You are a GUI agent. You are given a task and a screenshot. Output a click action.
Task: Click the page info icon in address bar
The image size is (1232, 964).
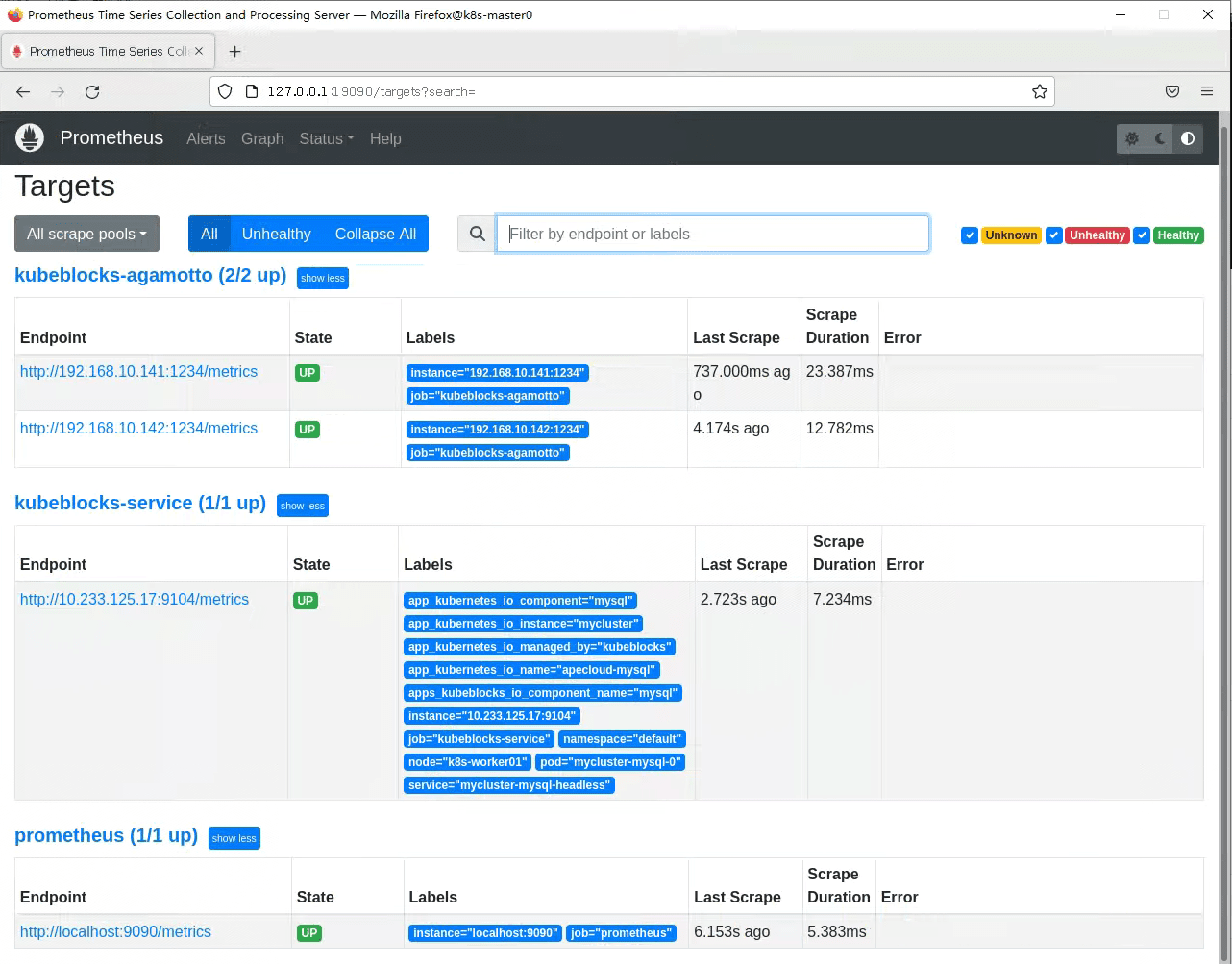(252, 91)
